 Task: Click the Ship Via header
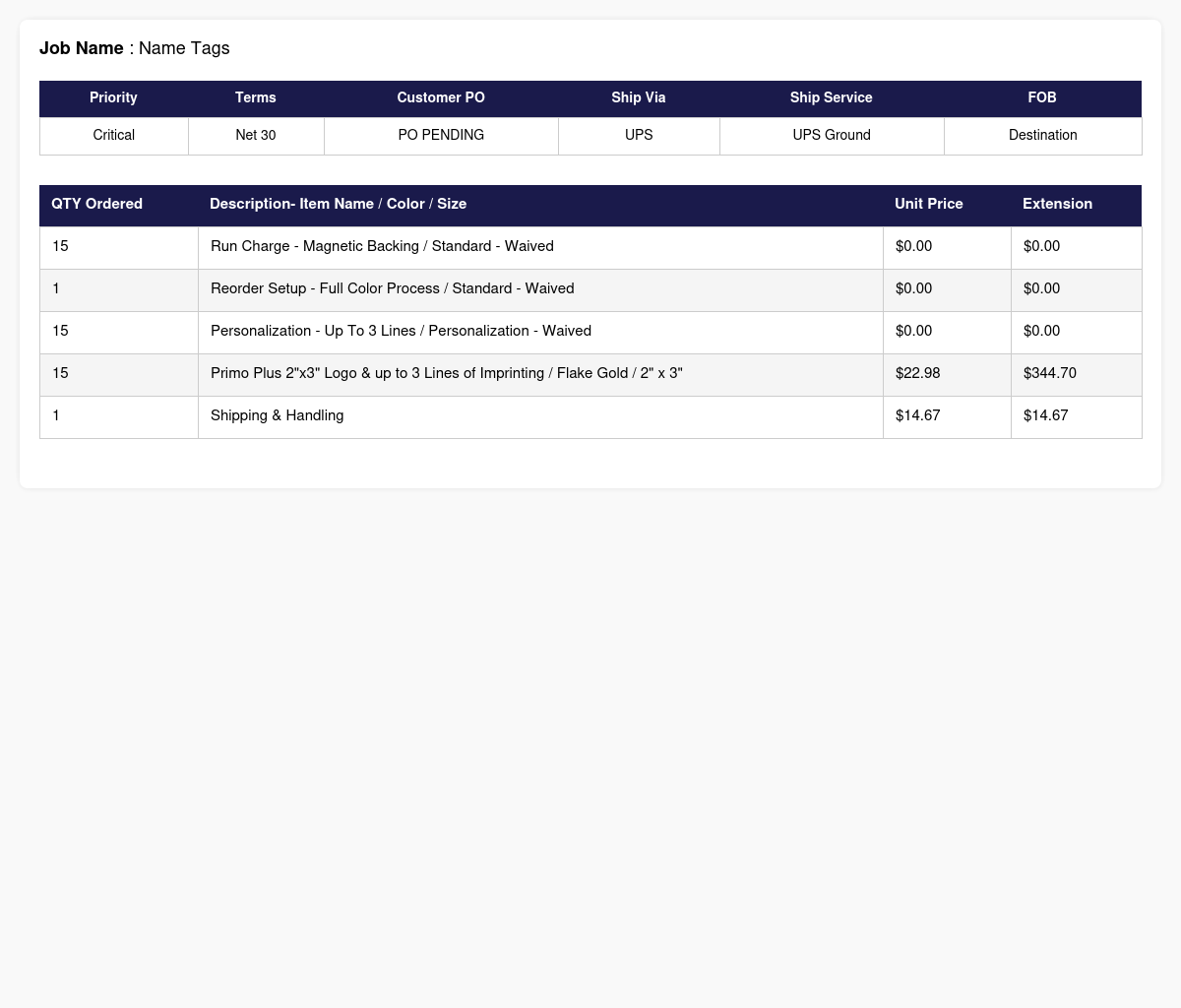(x=639, y=97)
